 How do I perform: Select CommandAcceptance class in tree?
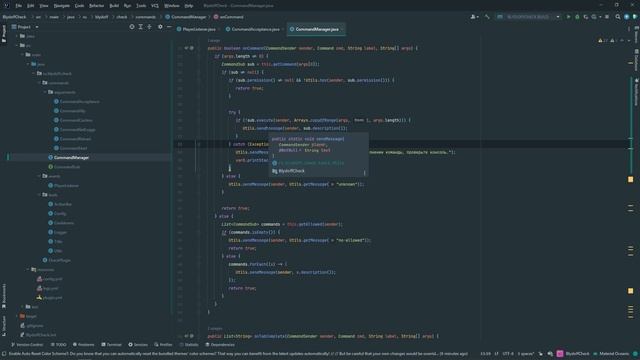tap(80, 102)
